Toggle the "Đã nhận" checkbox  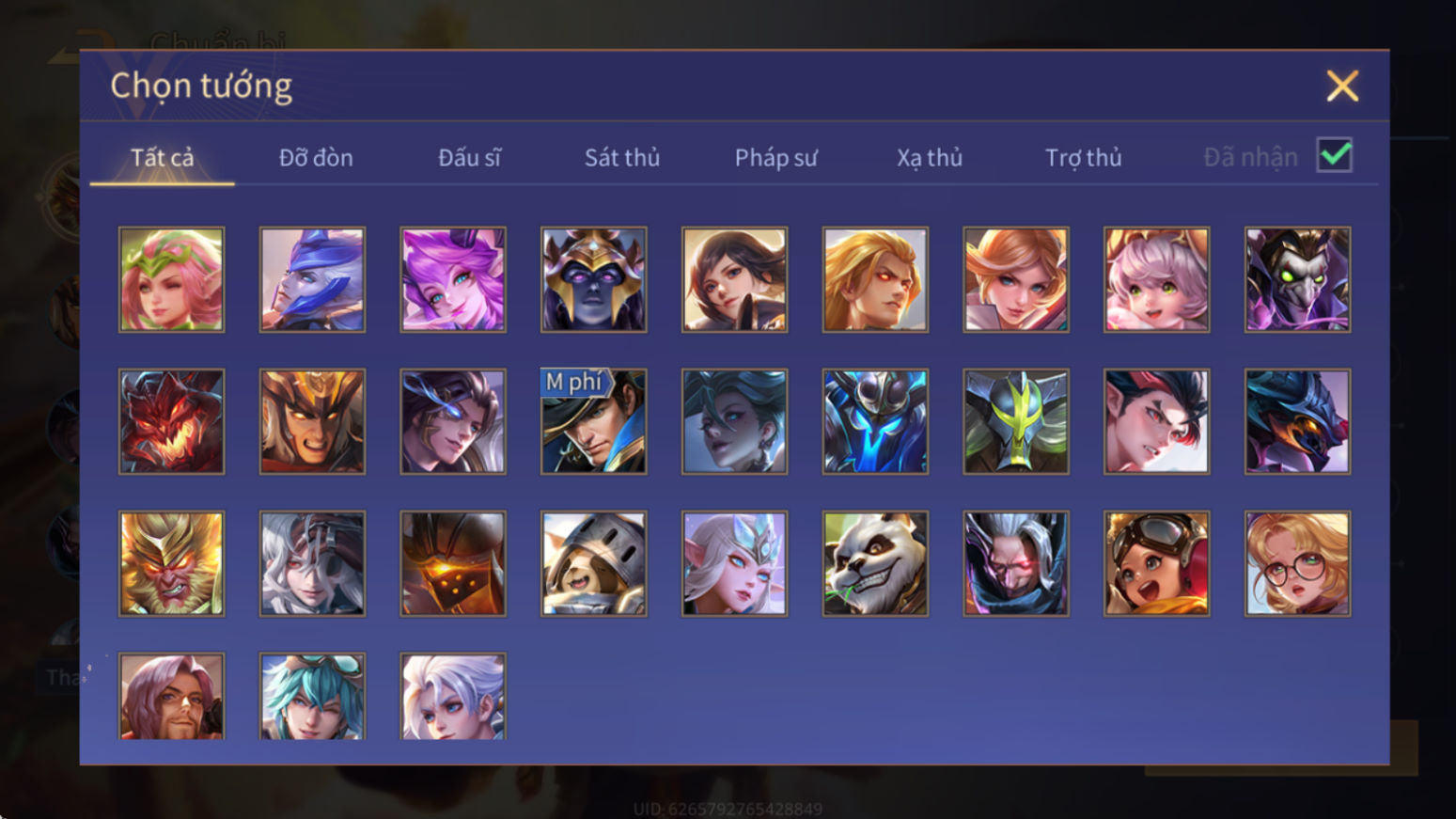[x=1334, y=155]
